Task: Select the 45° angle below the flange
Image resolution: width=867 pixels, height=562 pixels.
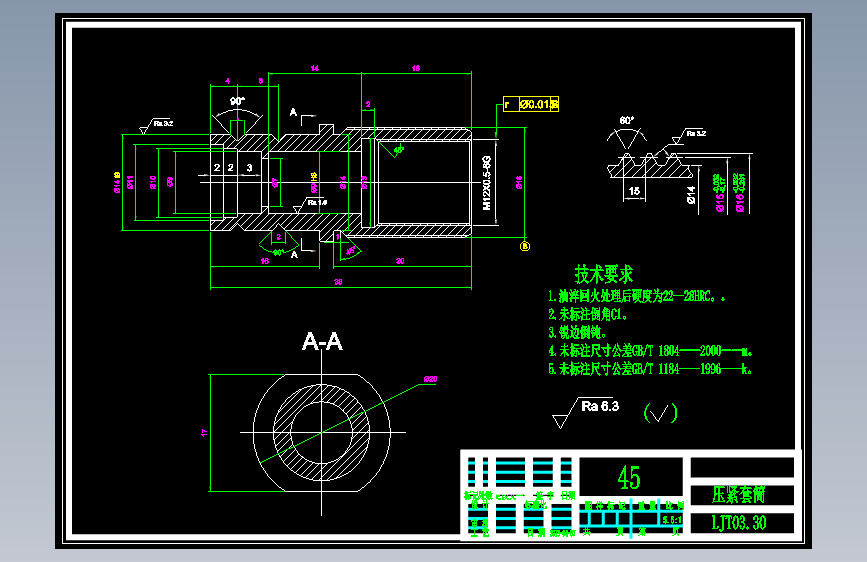Action: [x=351, y=251]
